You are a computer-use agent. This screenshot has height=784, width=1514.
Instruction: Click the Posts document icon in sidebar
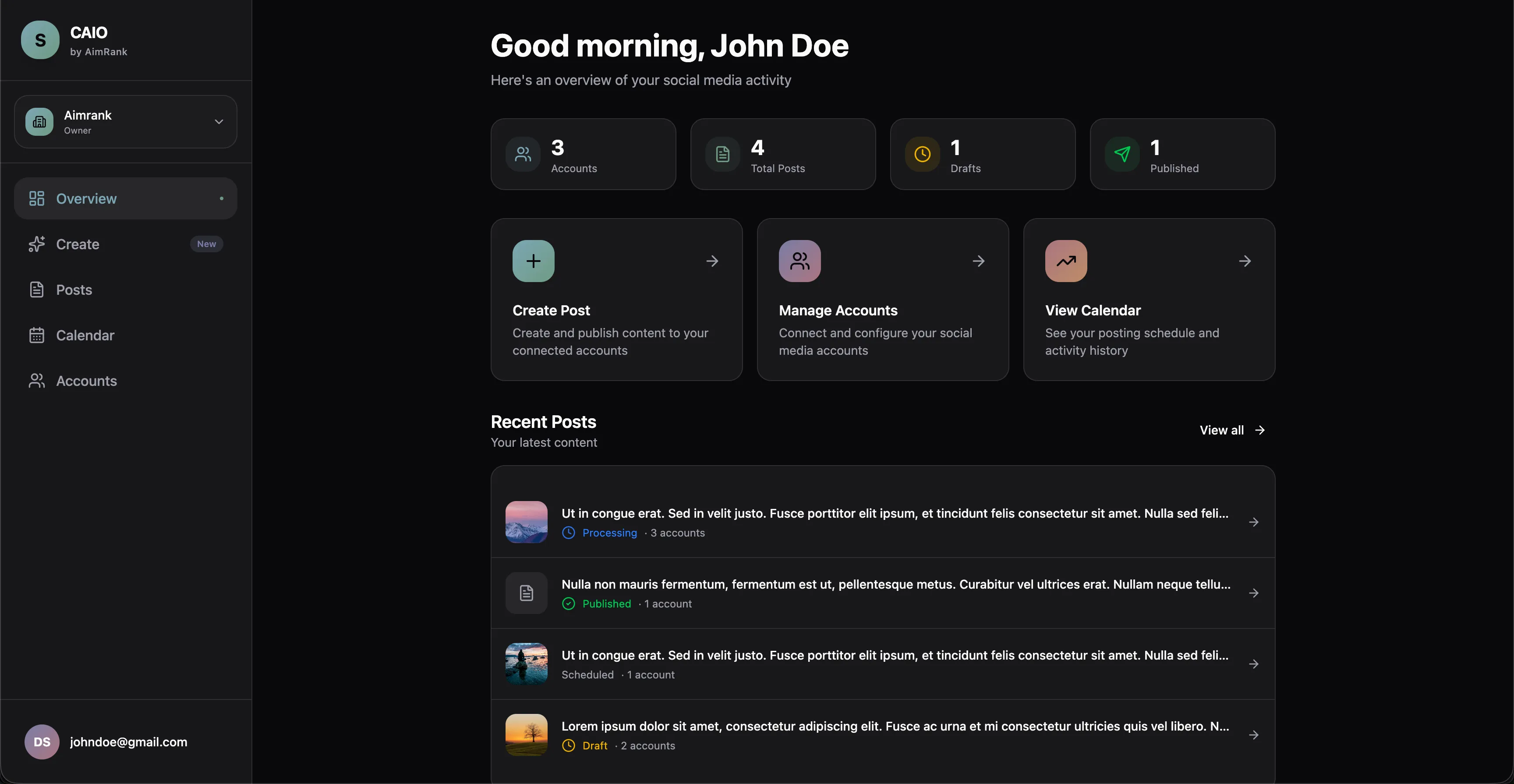(37, 289)
